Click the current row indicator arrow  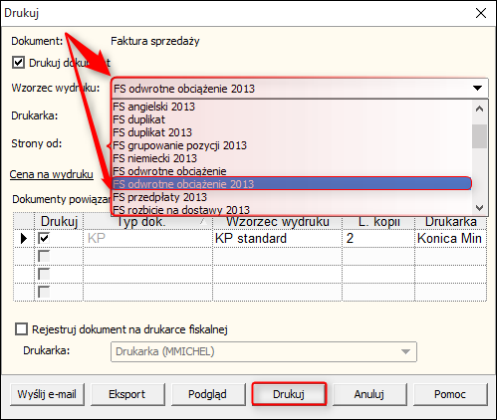24,238
